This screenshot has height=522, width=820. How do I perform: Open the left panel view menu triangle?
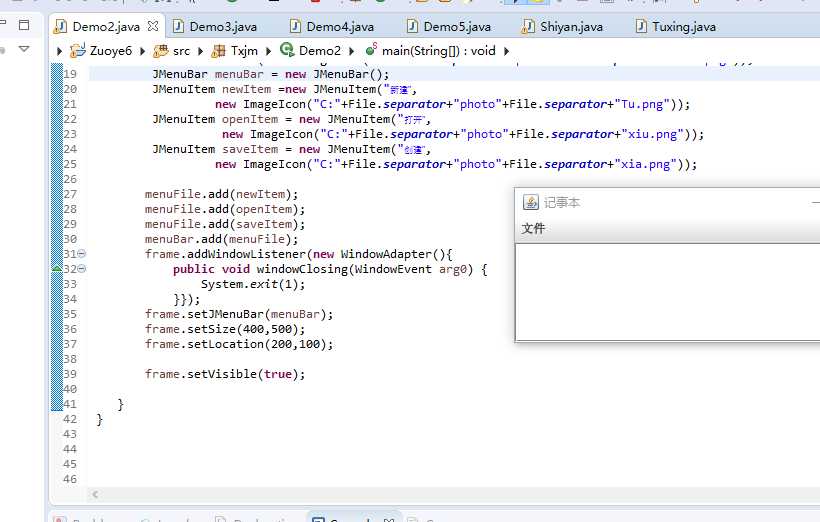(x=24, y=49)
